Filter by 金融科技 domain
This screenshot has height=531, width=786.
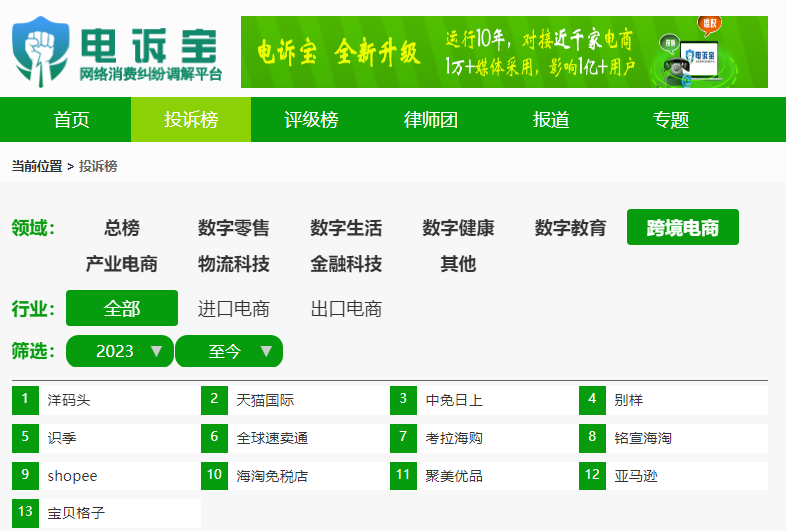tap(346, 264)
